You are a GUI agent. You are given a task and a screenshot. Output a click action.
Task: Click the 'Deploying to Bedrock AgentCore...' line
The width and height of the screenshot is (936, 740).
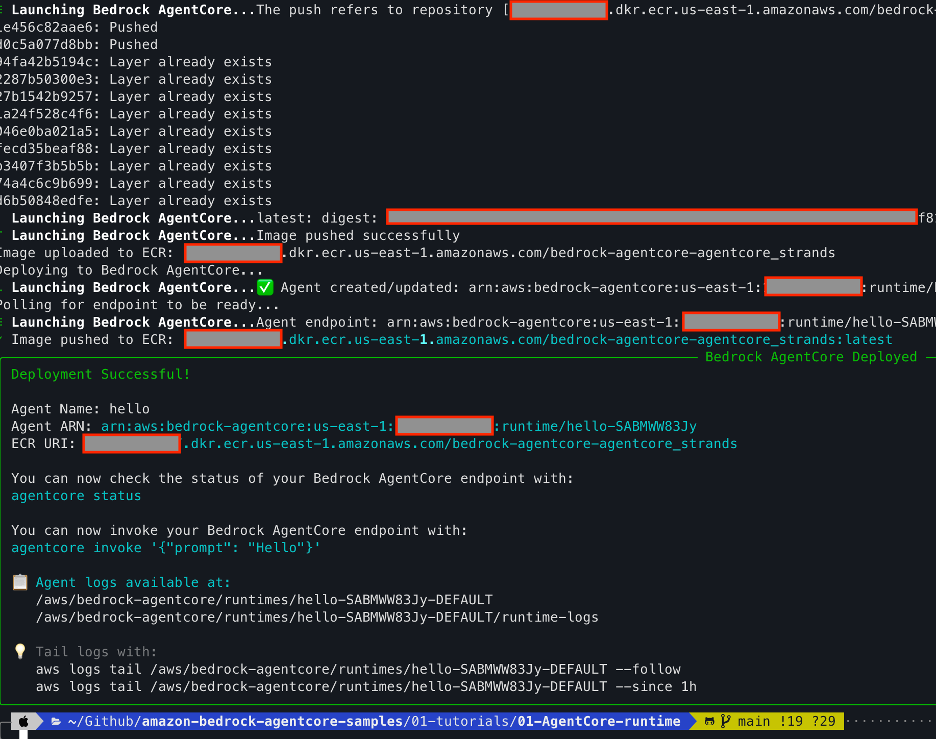click(131, 270)
